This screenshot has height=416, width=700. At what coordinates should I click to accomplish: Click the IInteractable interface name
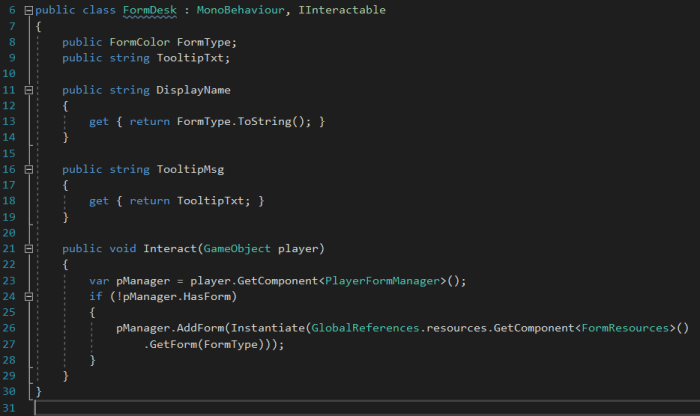click(342, 10)
